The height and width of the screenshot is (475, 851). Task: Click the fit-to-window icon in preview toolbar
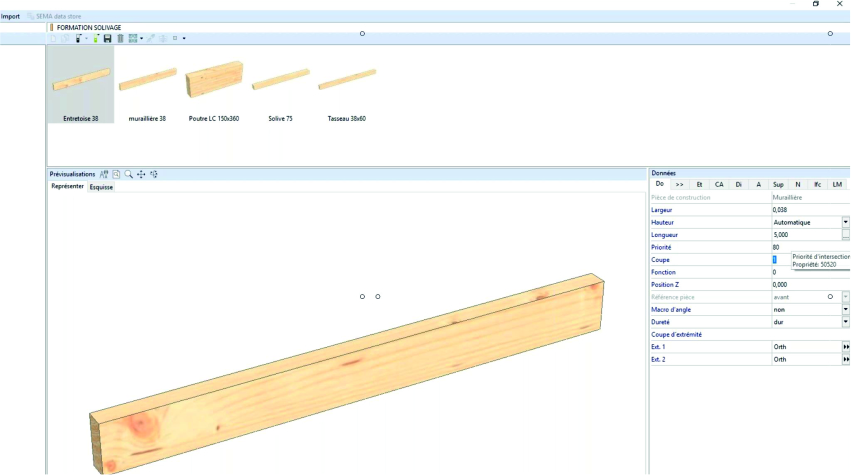116,174
